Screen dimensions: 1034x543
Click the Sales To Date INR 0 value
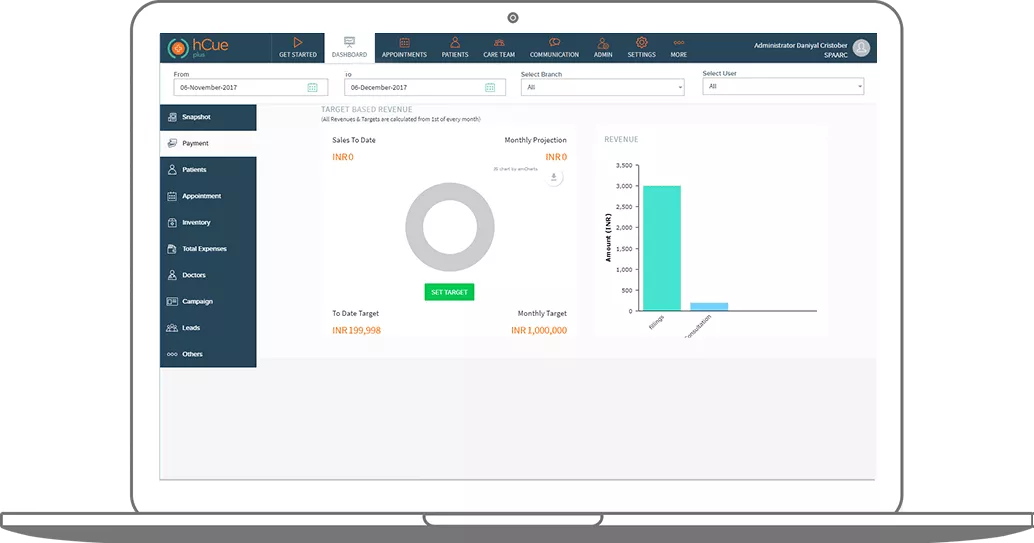(343, 157)
